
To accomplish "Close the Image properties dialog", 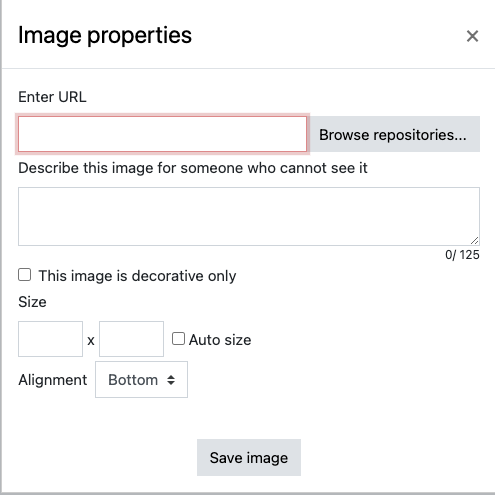I will [472, 36].
